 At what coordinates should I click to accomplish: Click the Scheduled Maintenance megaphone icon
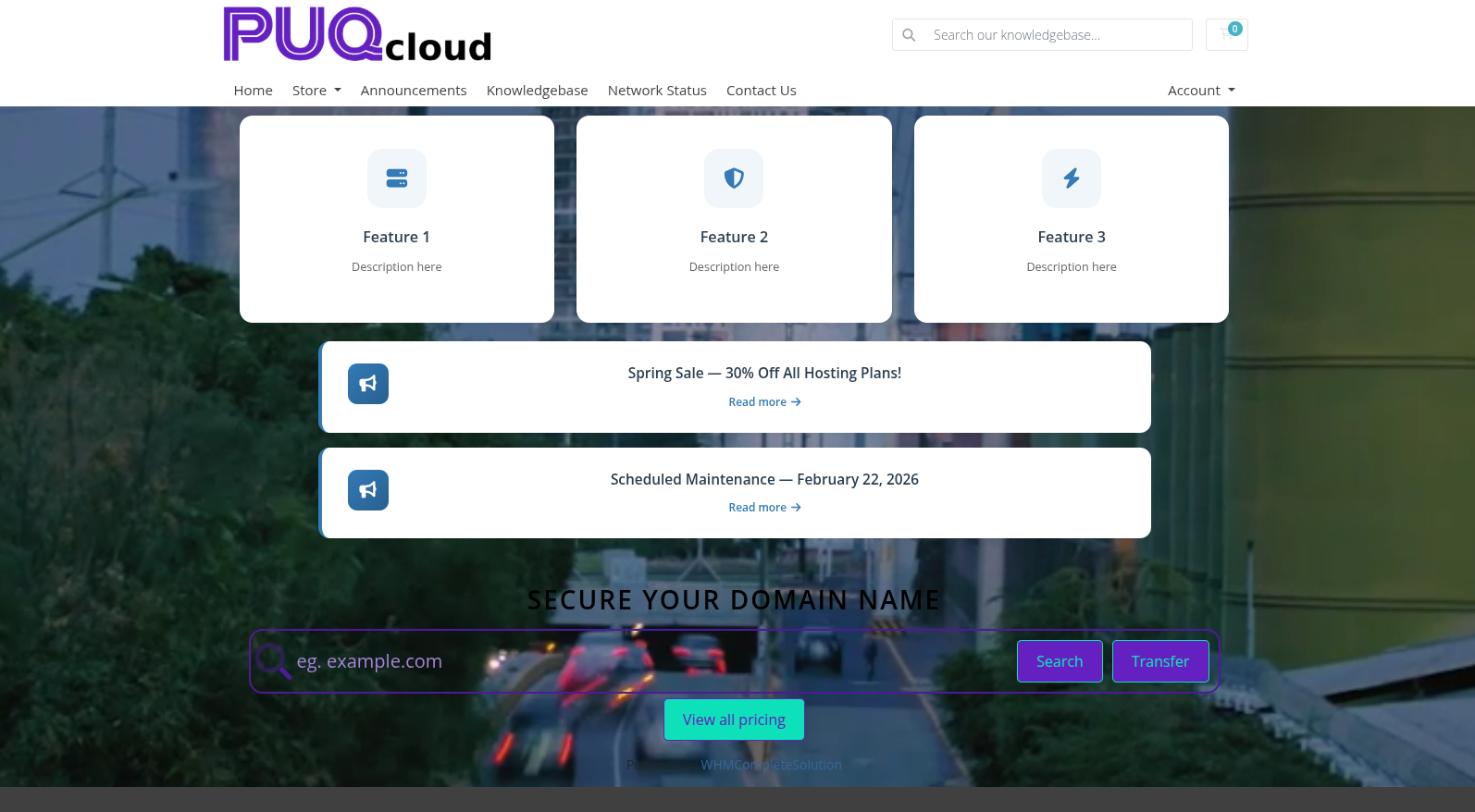tap(368, 490)
